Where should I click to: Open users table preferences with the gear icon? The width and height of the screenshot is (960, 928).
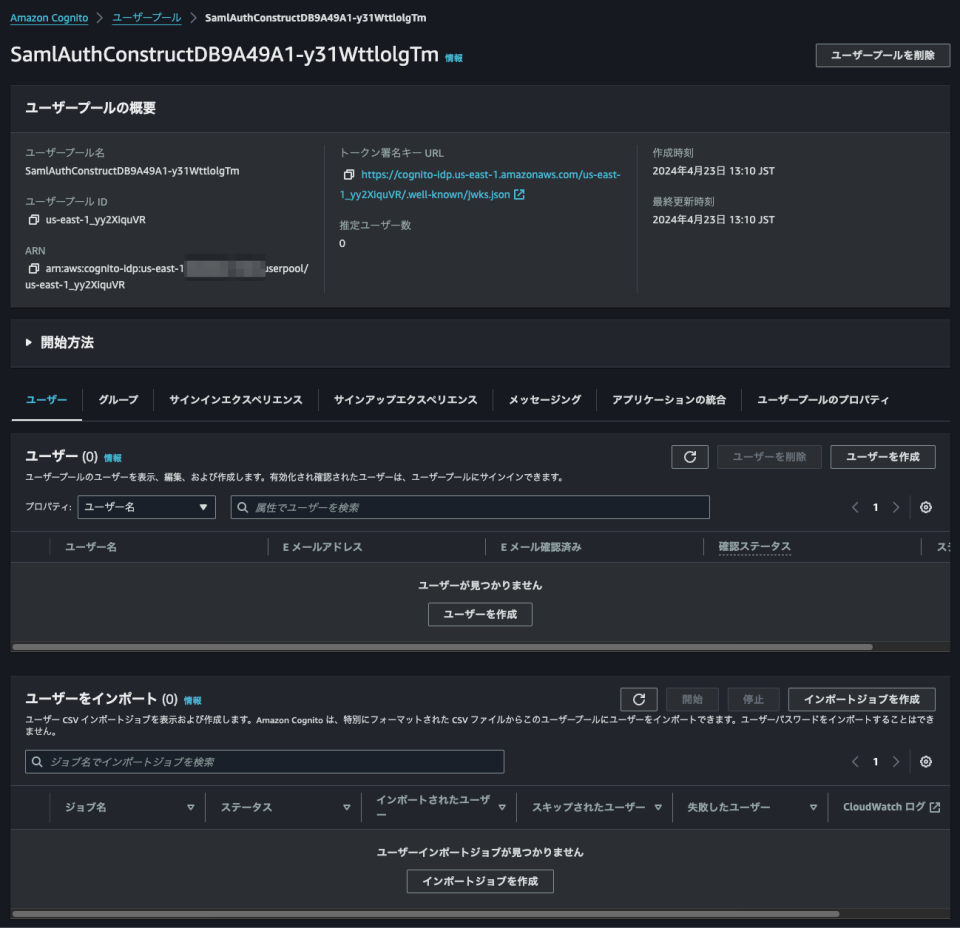tap(926, 507)
